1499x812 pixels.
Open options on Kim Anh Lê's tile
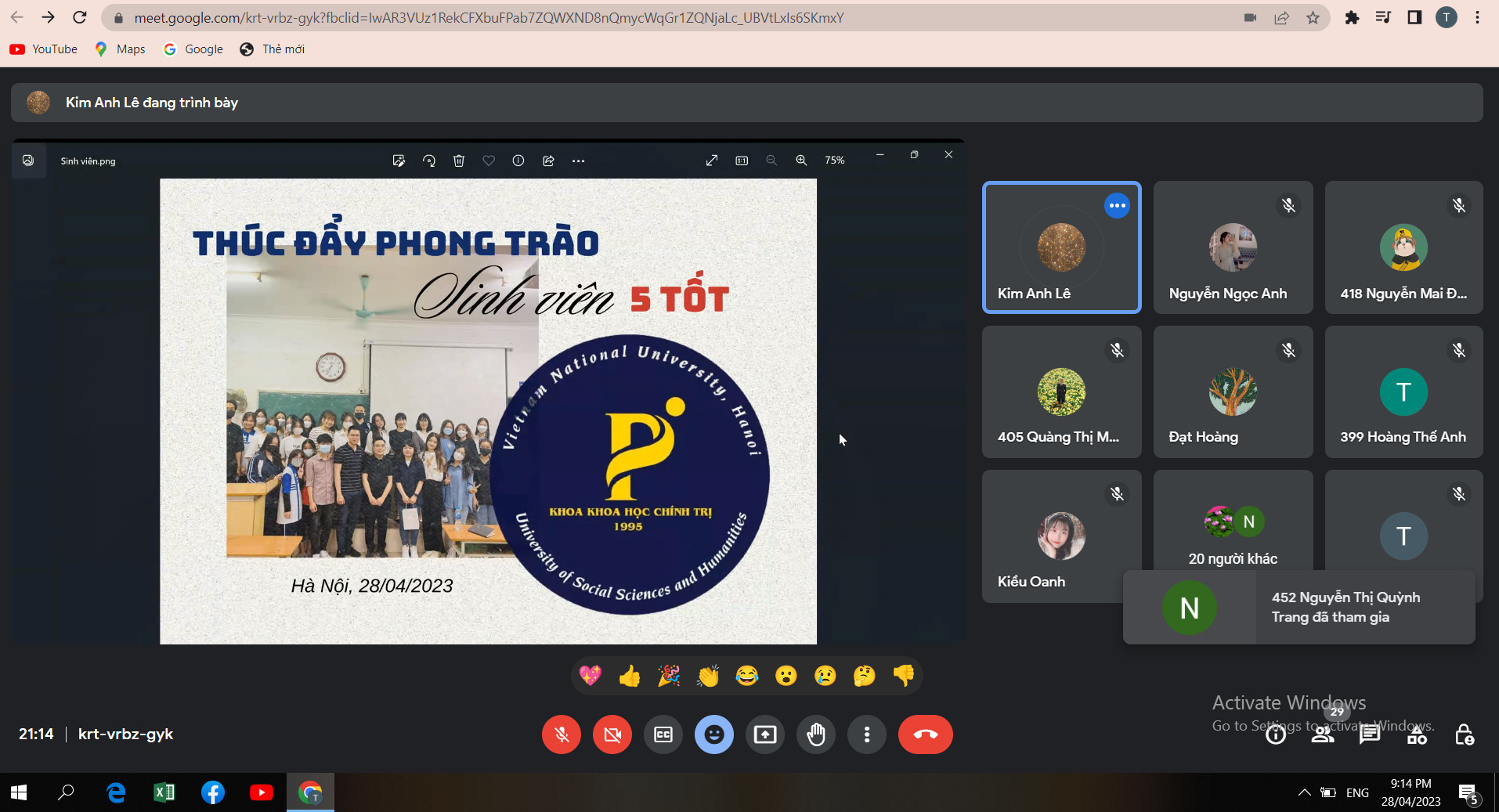tap(1117, 206)
